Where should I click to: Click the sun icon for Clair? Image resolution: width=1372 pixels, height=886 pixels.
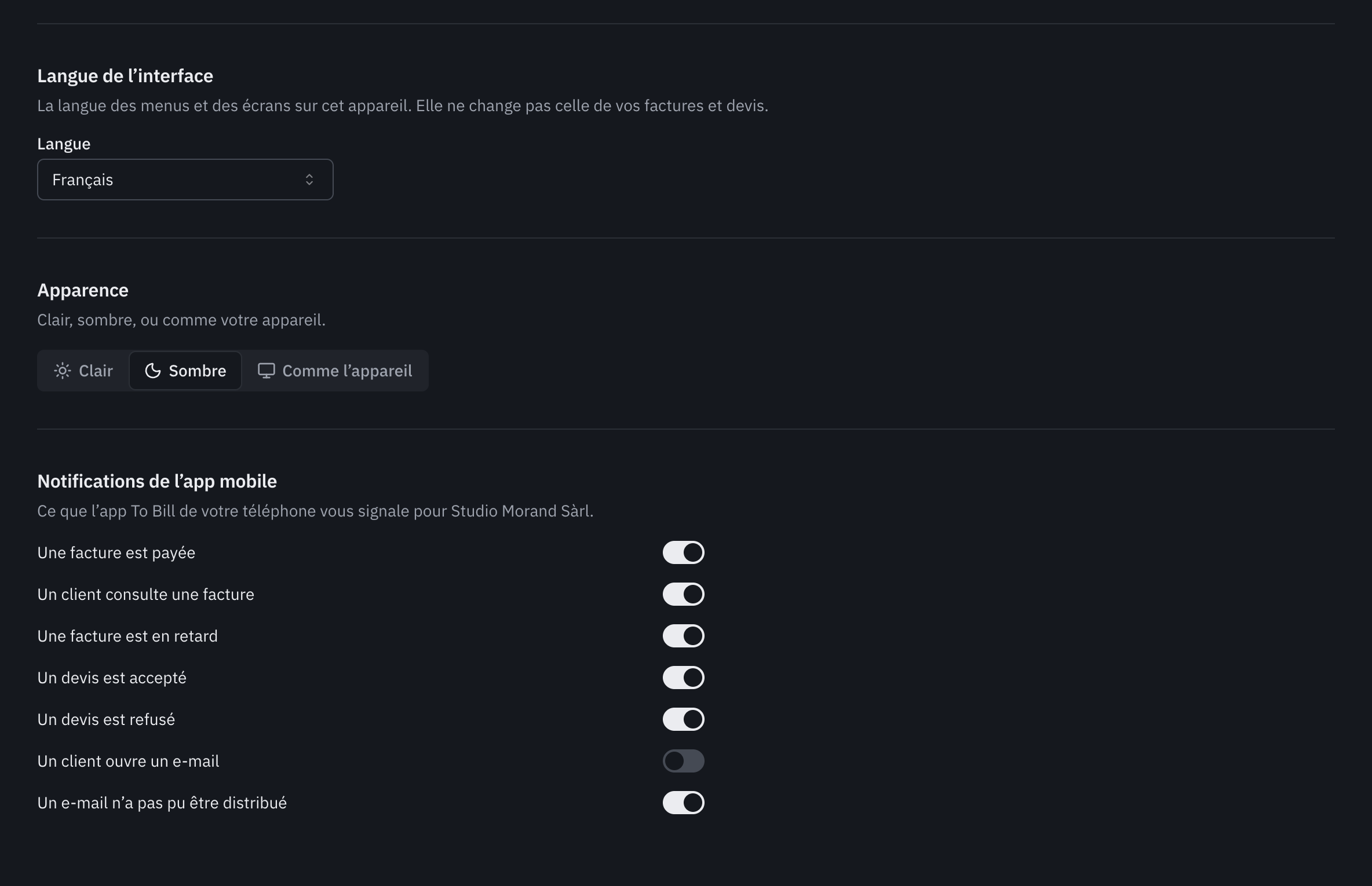tap(63, 371)
